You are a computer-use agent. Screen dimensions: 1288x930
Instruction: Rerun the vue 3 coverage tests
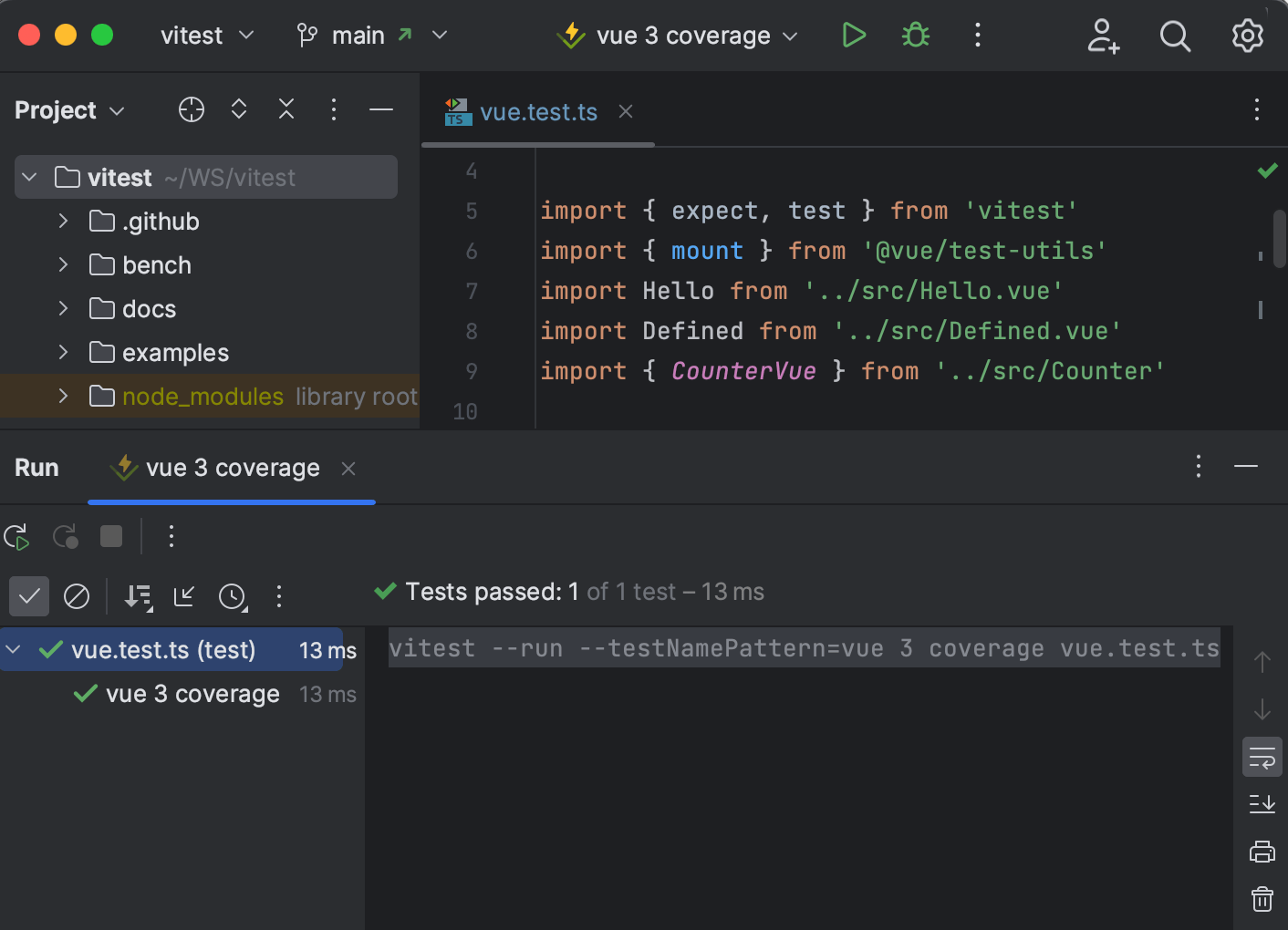tap(16, 537)
